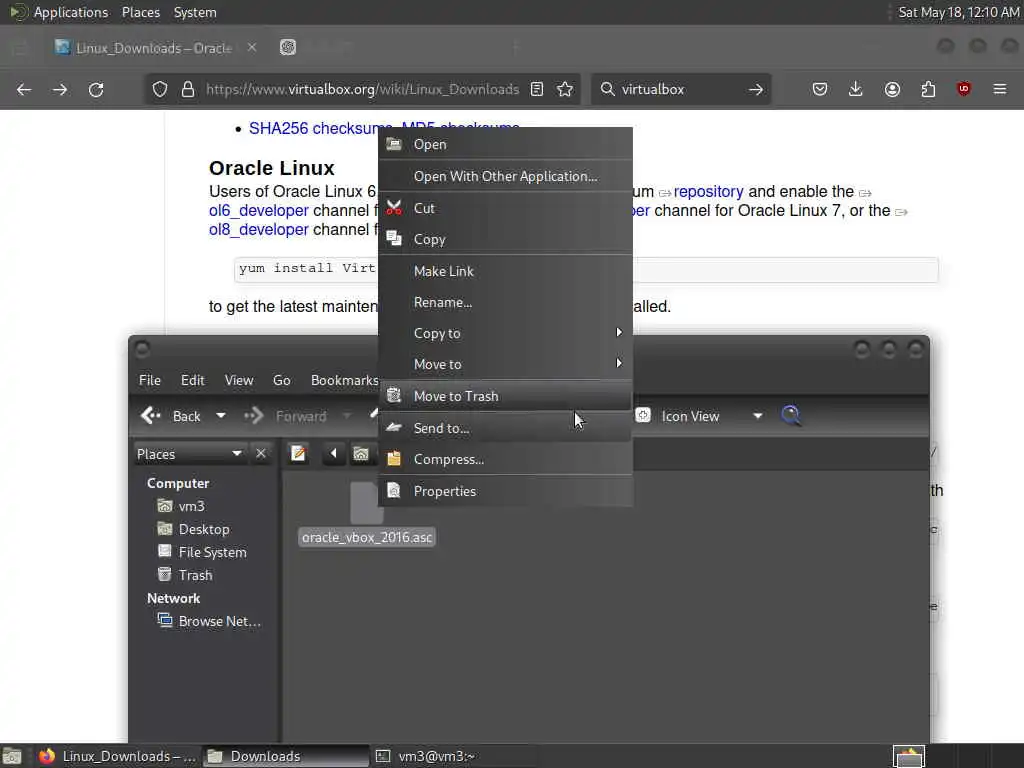Open the Firefox hamburger menu
This screenshot has width=1024, height=768.
pos(1000,89)
